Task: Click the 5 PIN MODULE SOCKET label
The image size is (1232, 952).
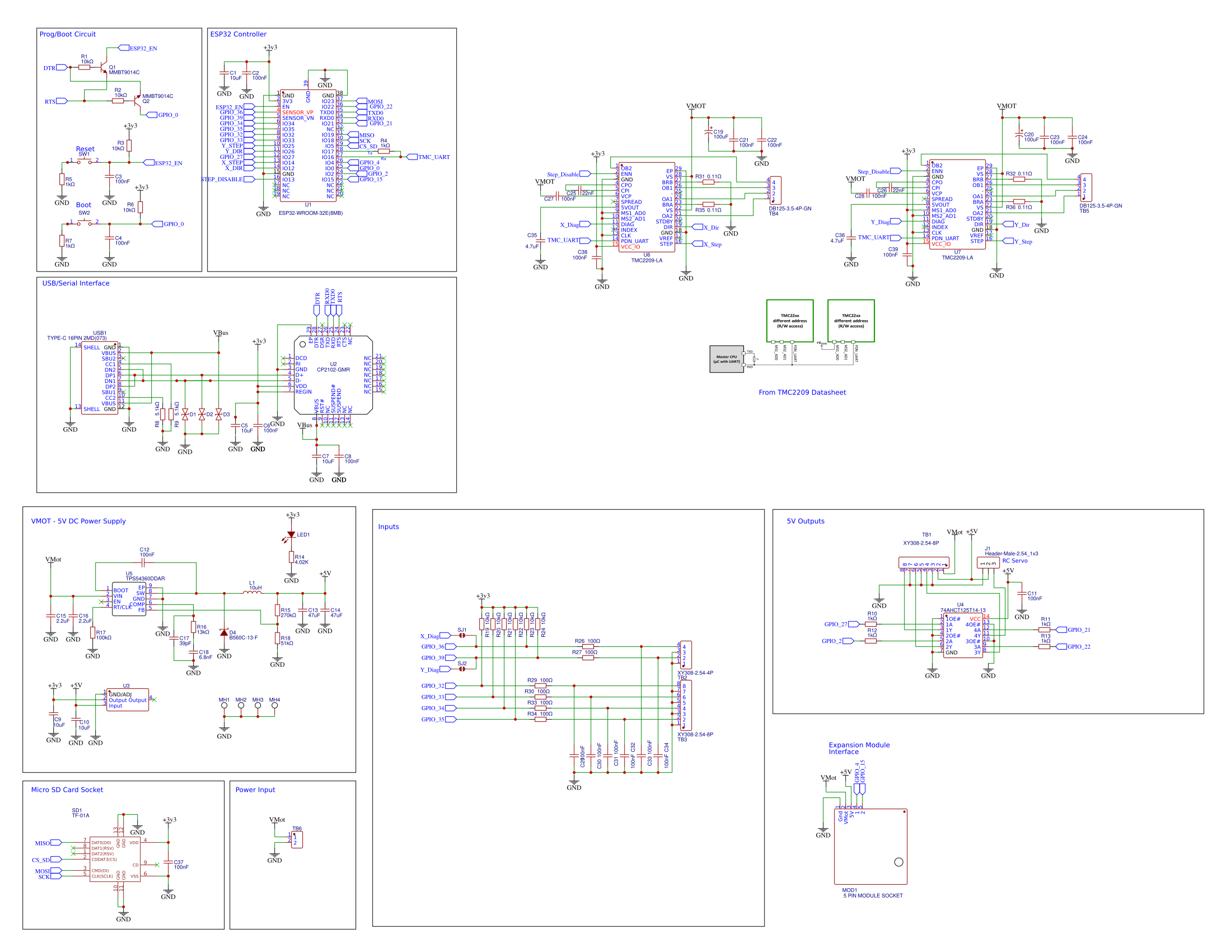Action: [x=873, y=895]
